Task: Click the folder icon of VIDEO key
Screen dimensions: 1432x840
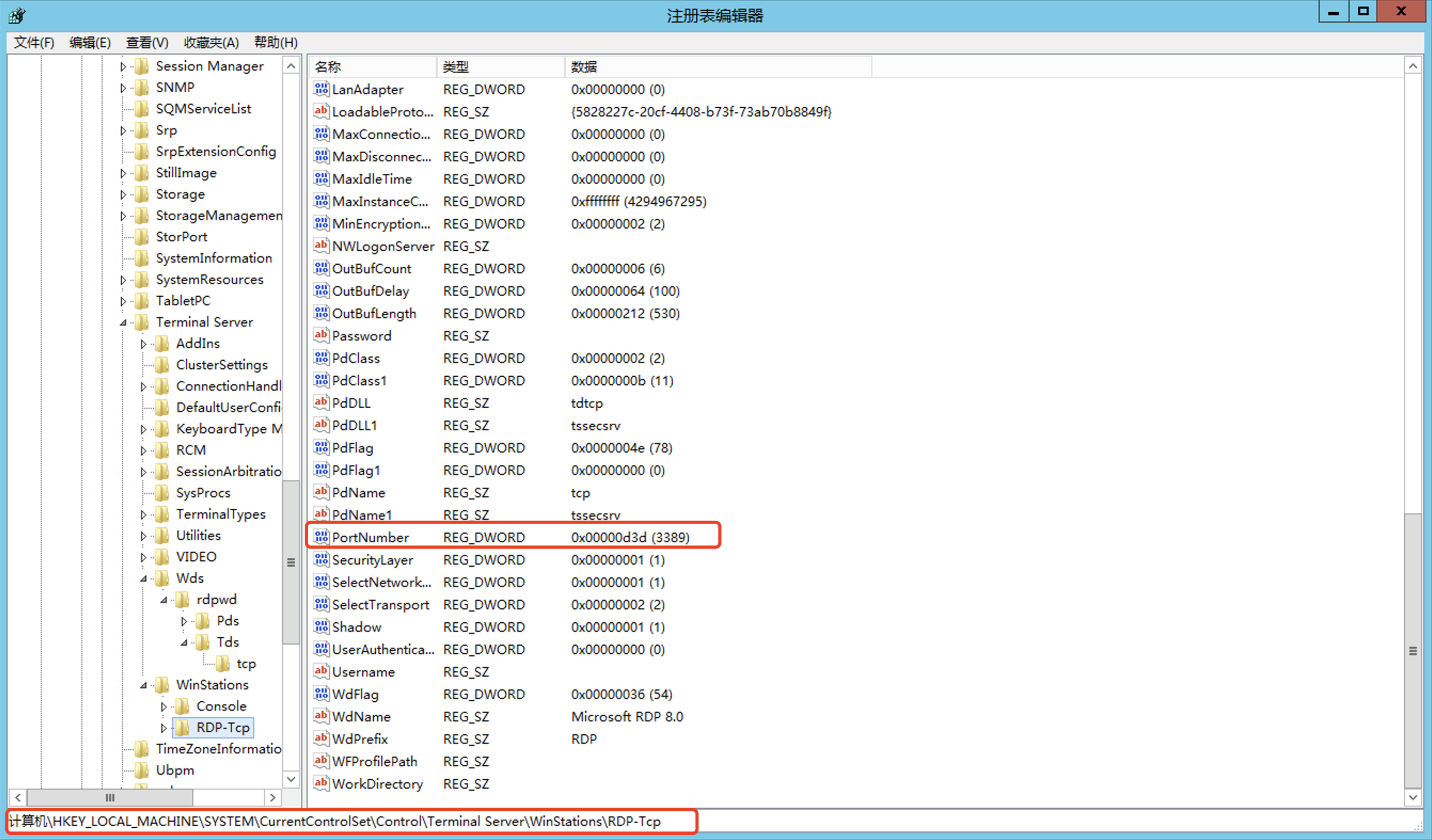Action: [162, 557]
